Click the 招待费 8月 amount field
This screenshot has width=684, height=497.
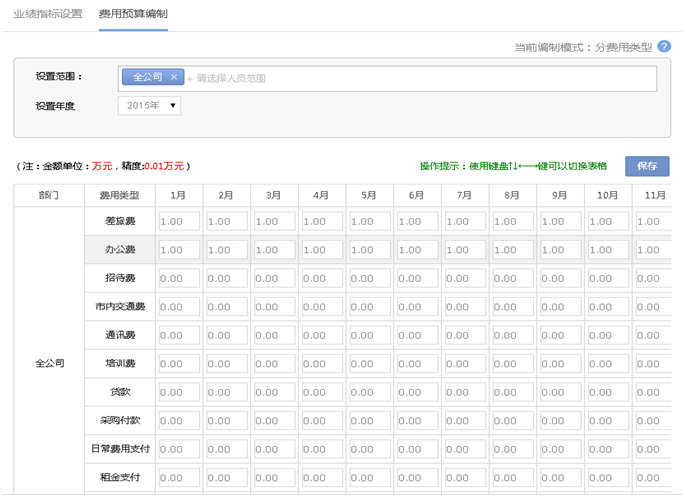click(x=513, y=278)
